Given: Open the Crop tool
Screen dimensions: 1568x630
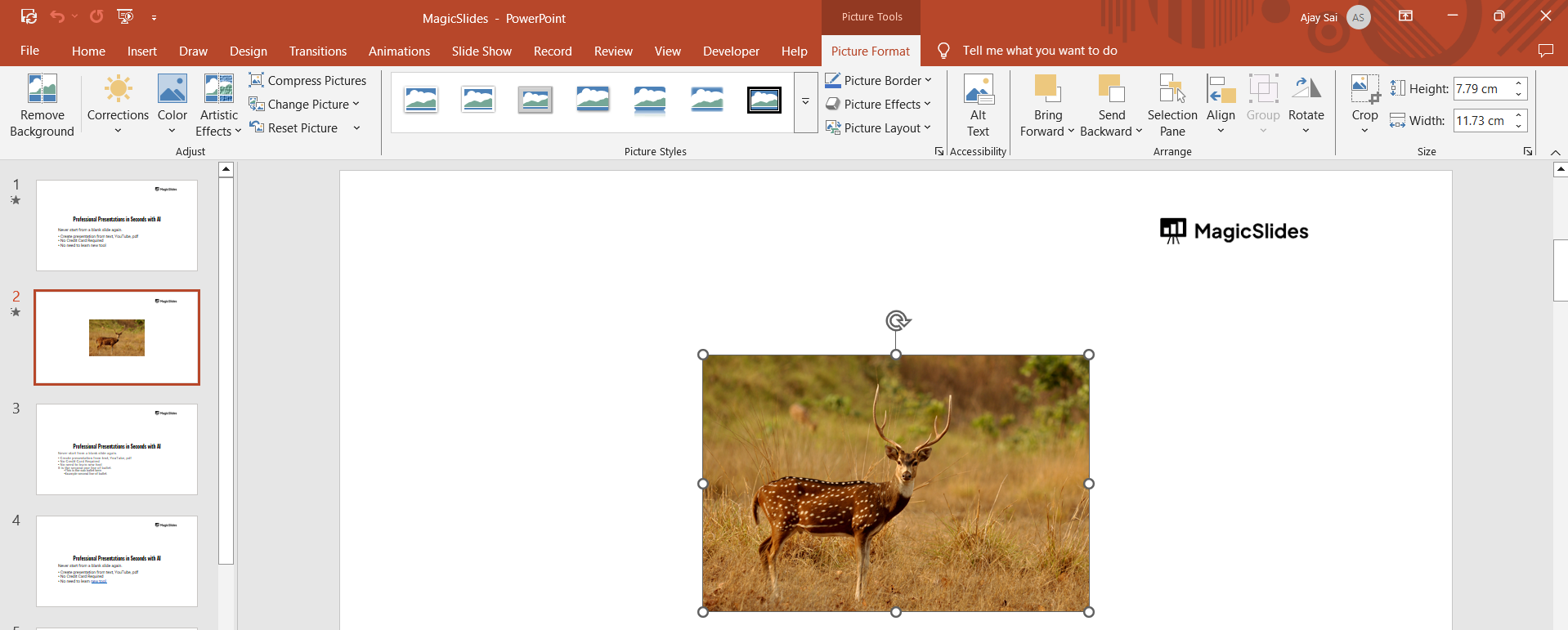Looking at the screenshot, I should [1364, 89].
